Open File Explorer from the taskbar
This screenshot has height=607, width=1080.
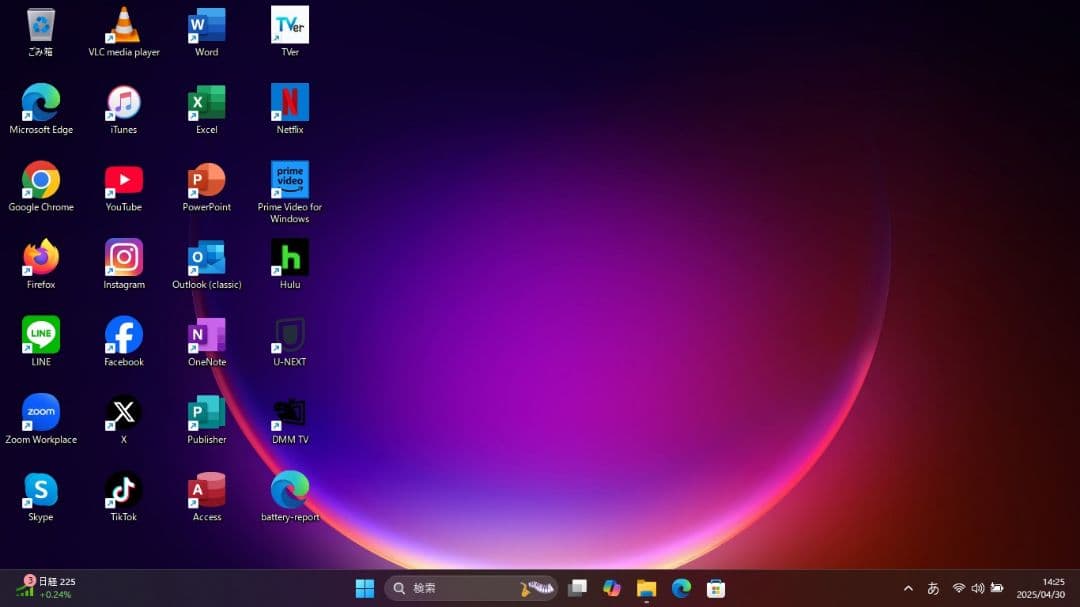pos(646,588)
